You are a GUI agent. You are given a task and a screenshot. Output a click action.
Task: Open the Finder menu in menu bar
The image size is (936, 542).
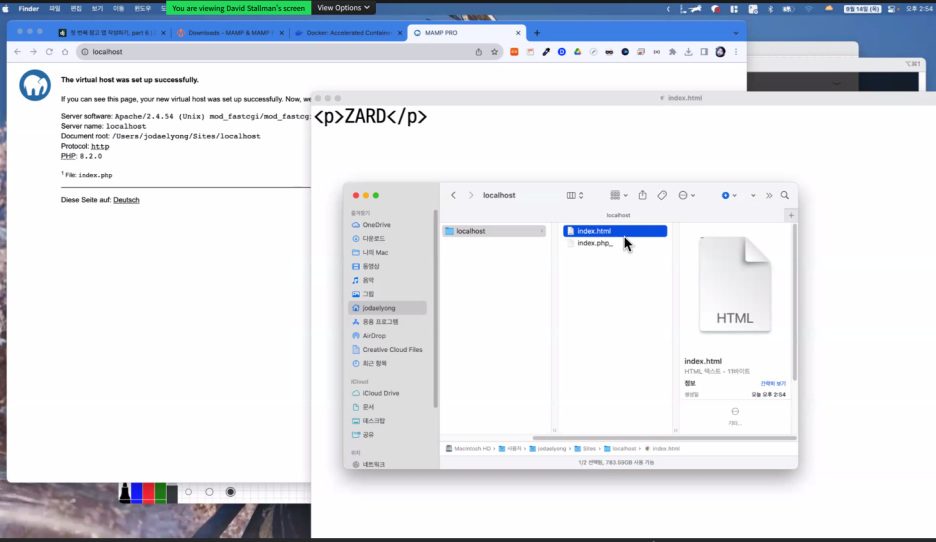click(x=29, y=8)
